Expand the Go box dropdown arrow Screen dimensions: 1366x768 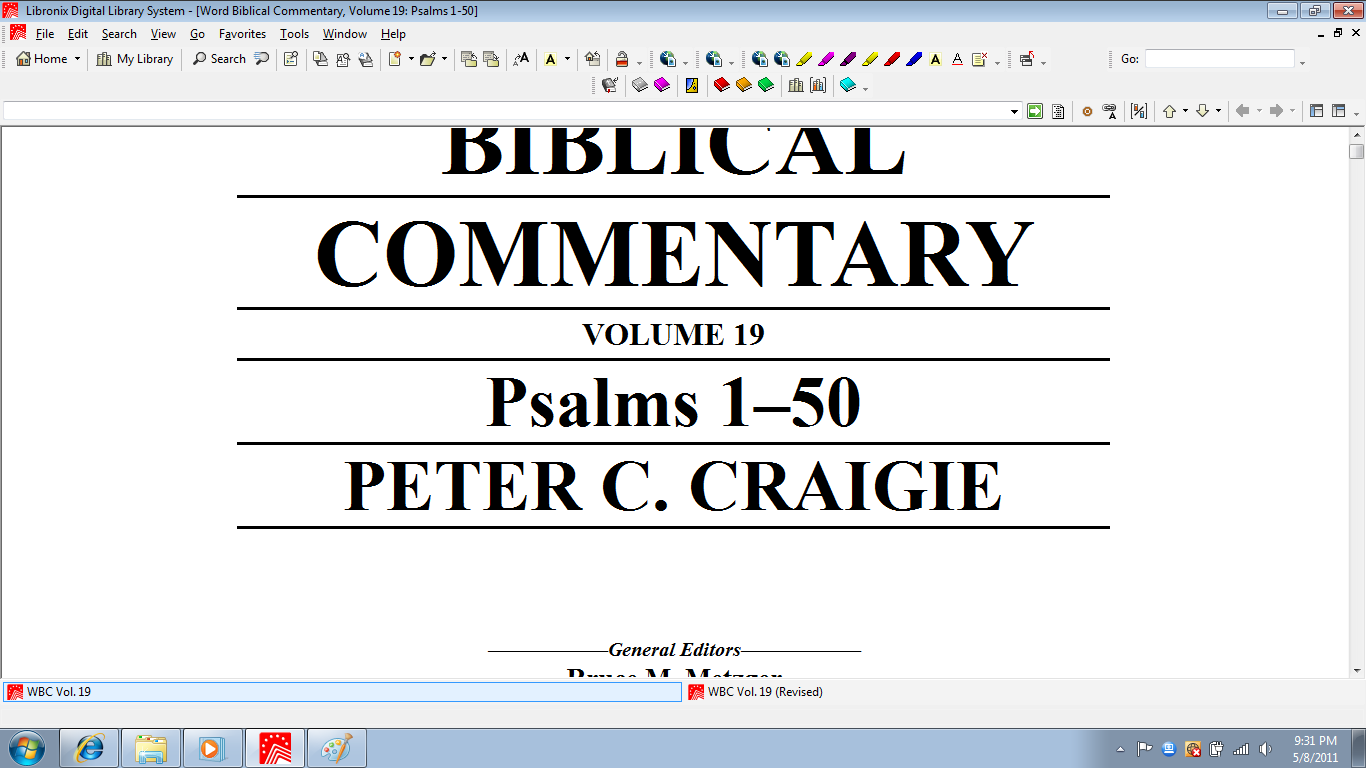click(x=1302, y=62)
